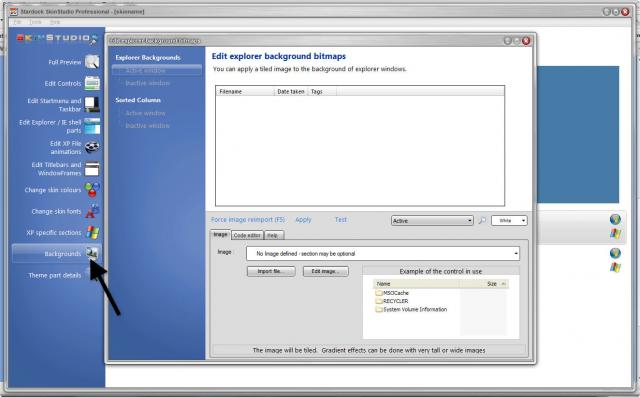Open the Image selection dropdown
The height and width of the screenshot is (397, 640).
click(383, 254)
